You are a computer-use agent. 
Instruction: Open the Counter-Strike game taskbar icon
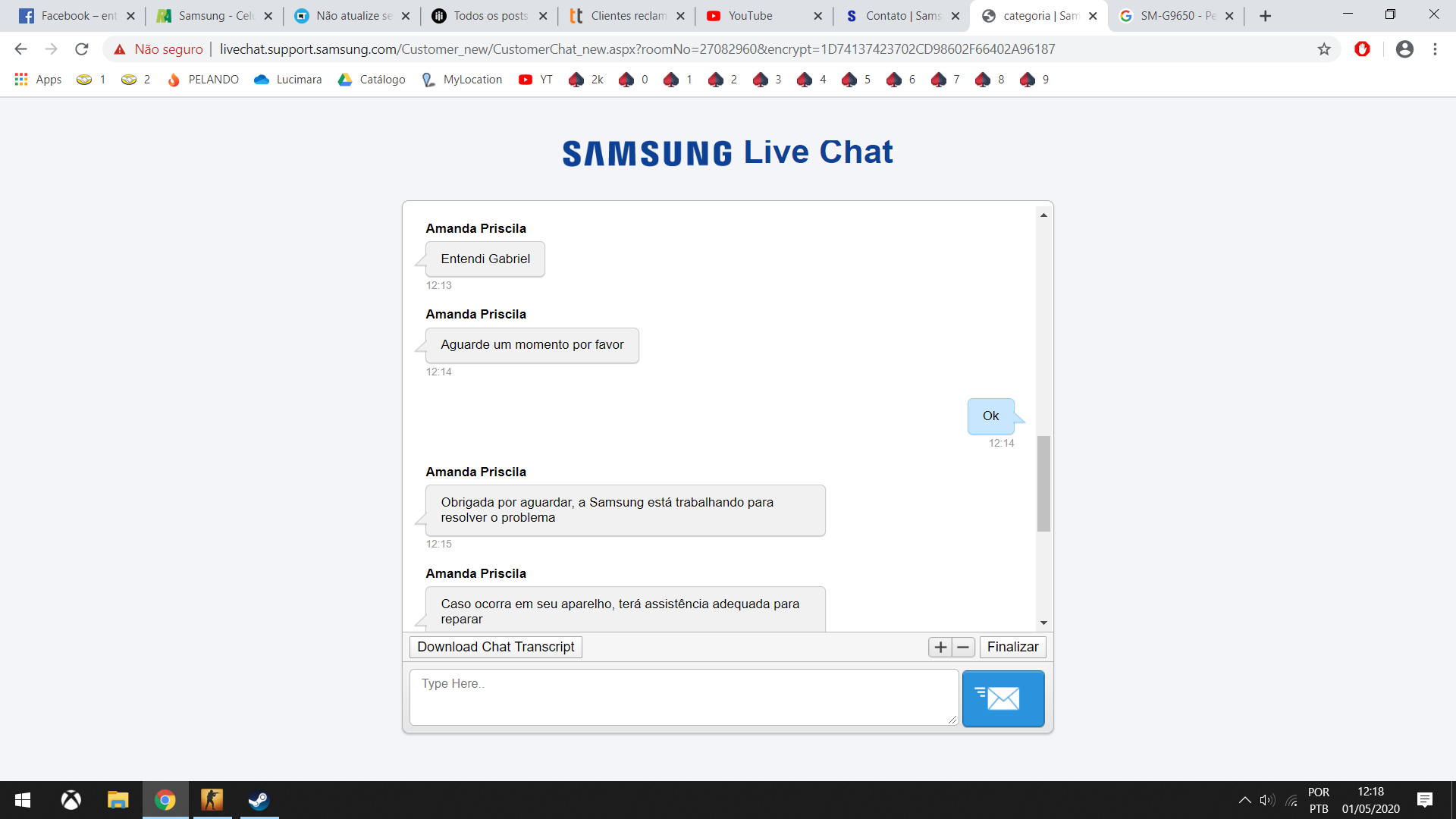212,800
